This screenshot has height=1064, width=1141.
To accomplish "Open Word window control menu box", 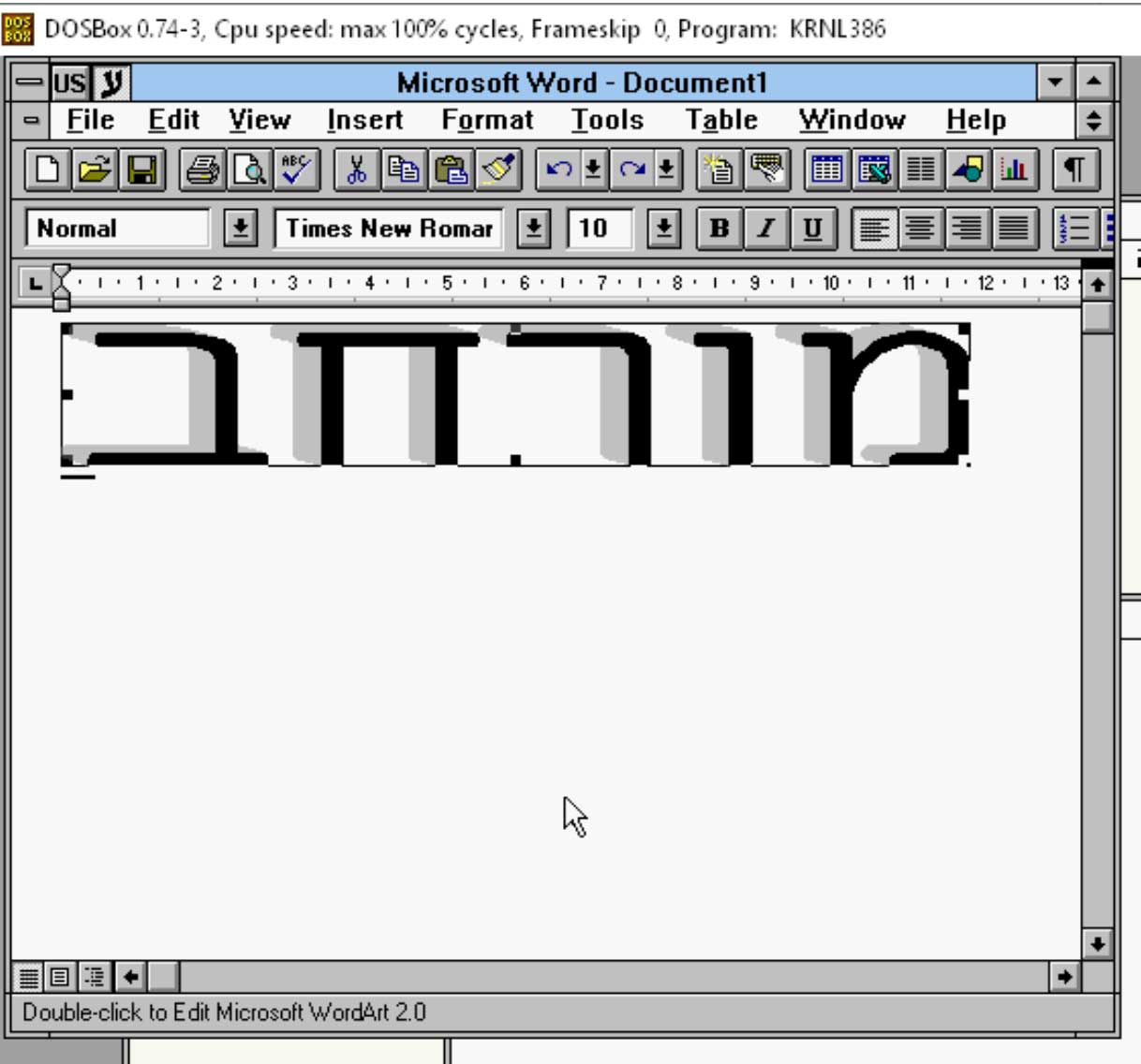I will click(x=29, y=82).
